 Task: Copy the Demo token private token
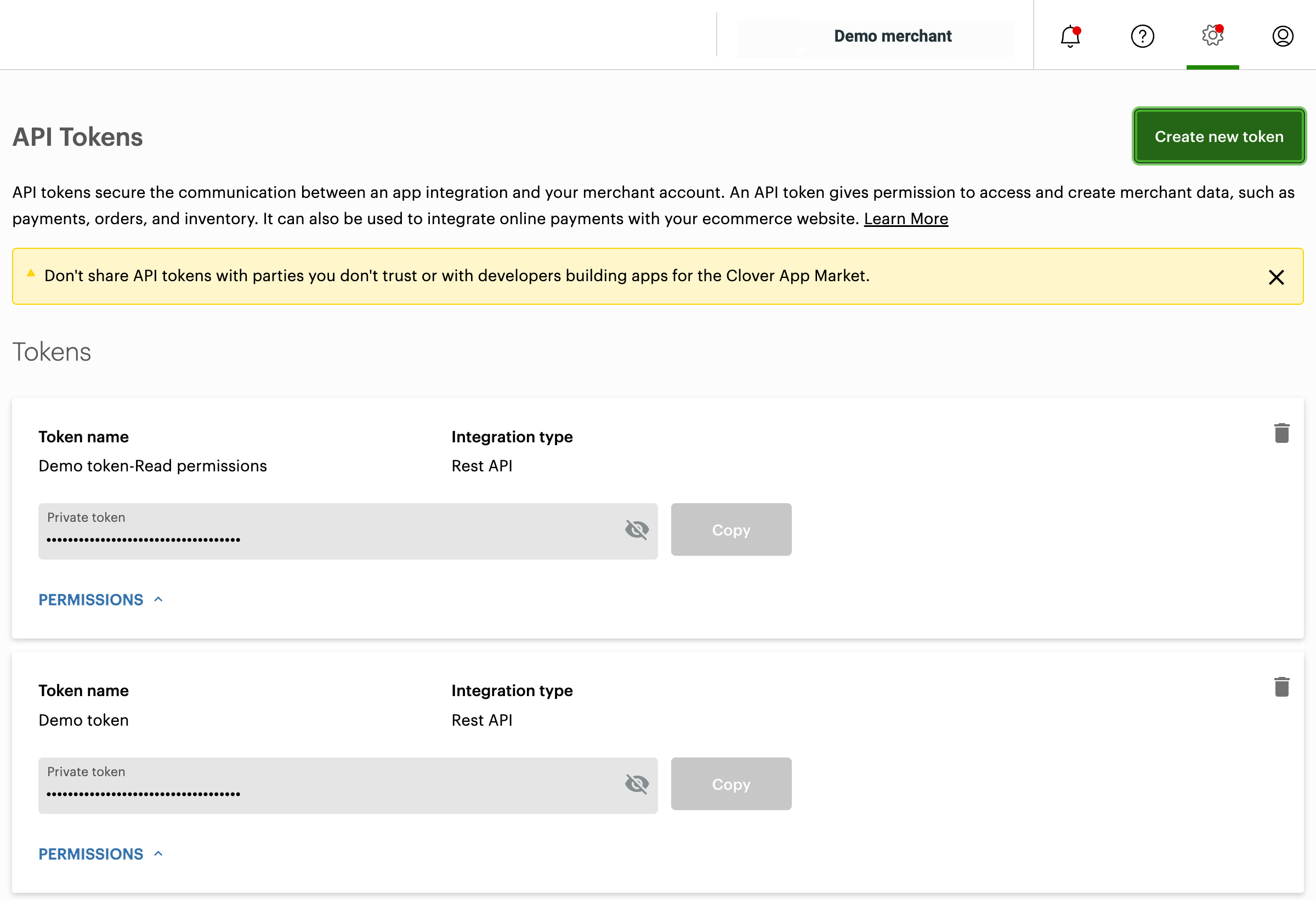730,784
